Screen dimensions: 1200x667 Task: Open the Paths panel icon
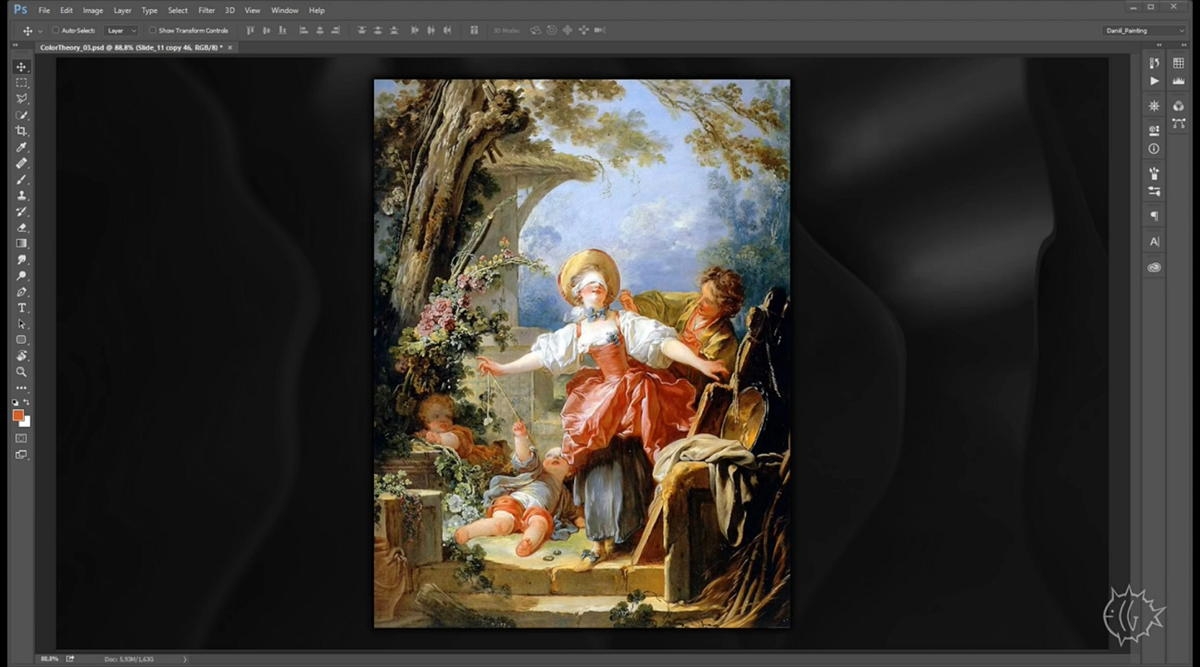click(1178, 122)
